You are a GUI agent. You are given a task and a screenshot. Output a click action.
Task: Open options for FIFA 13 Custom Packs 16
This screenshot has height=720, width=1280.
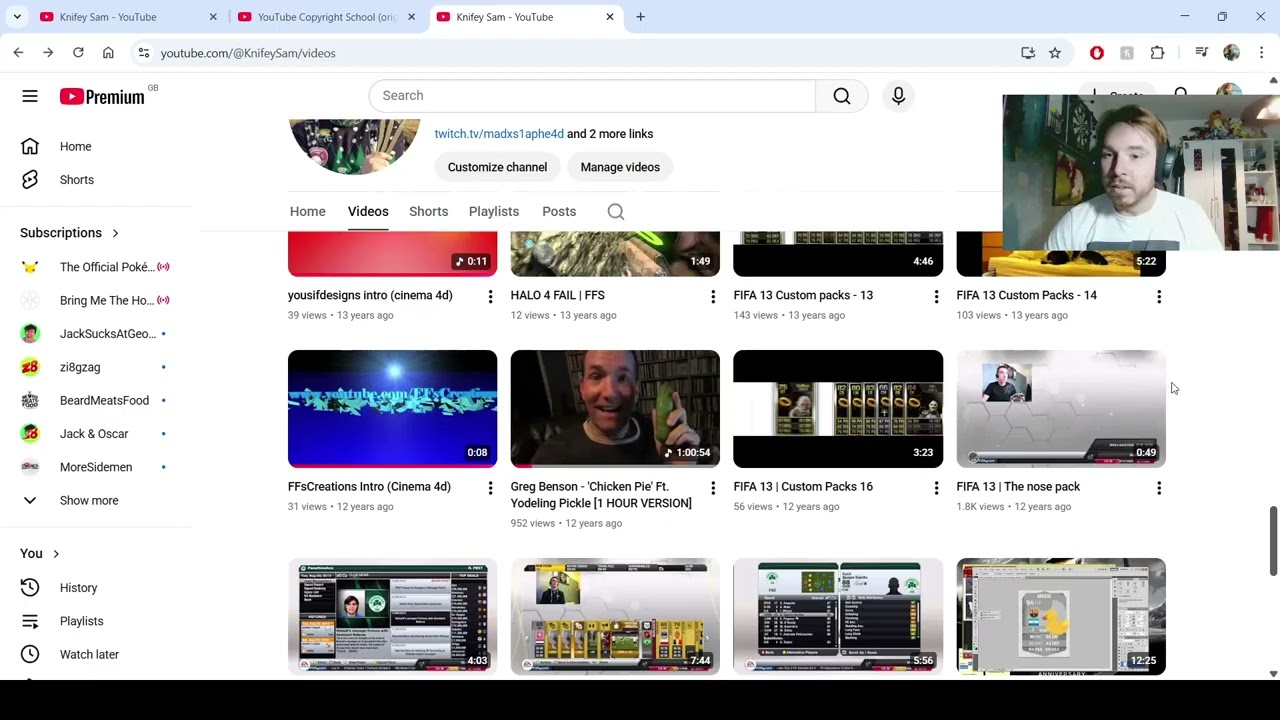[936, 488]
